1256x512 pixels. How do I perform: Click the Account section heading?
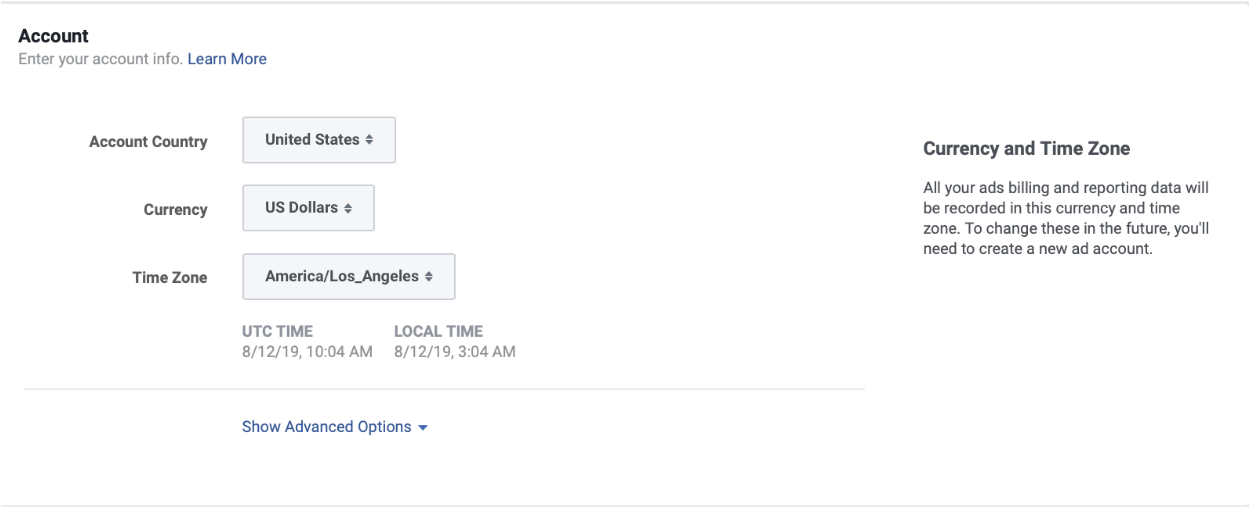(54, 36)
